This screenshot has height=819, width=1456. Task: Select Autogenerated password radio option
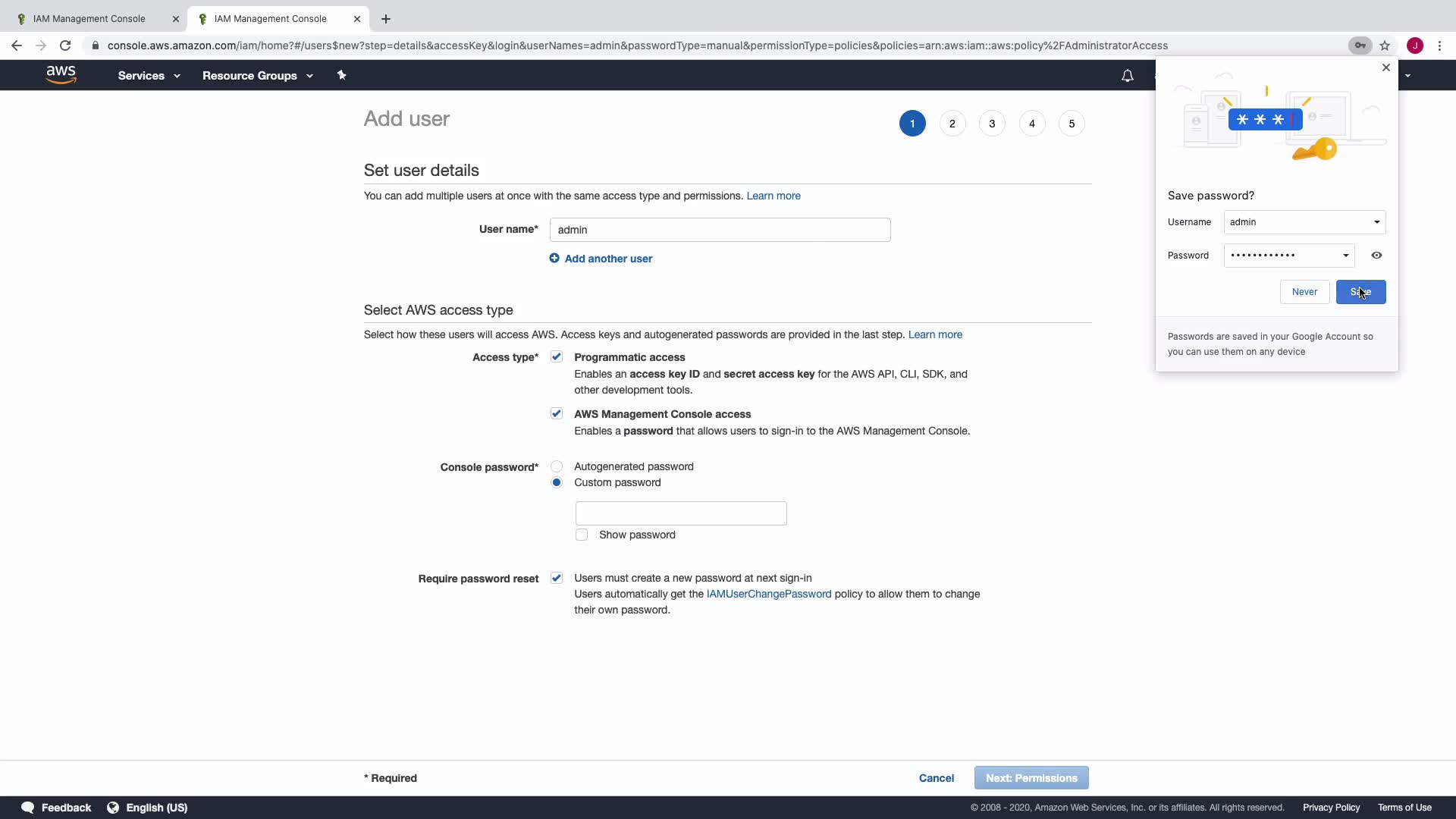coord(557,466)
